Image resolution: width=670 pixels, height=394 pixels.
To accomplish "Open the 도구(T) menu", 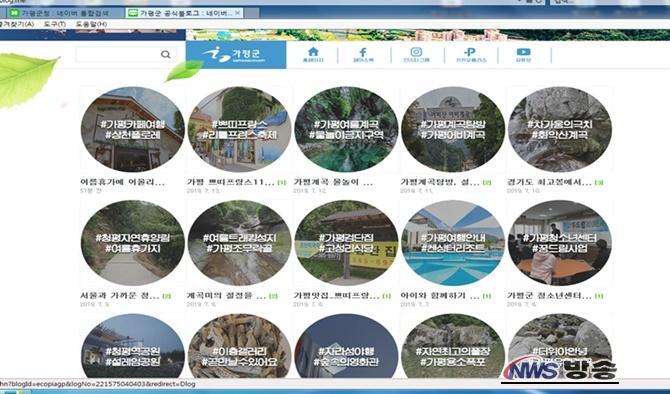I will [55, 24].
